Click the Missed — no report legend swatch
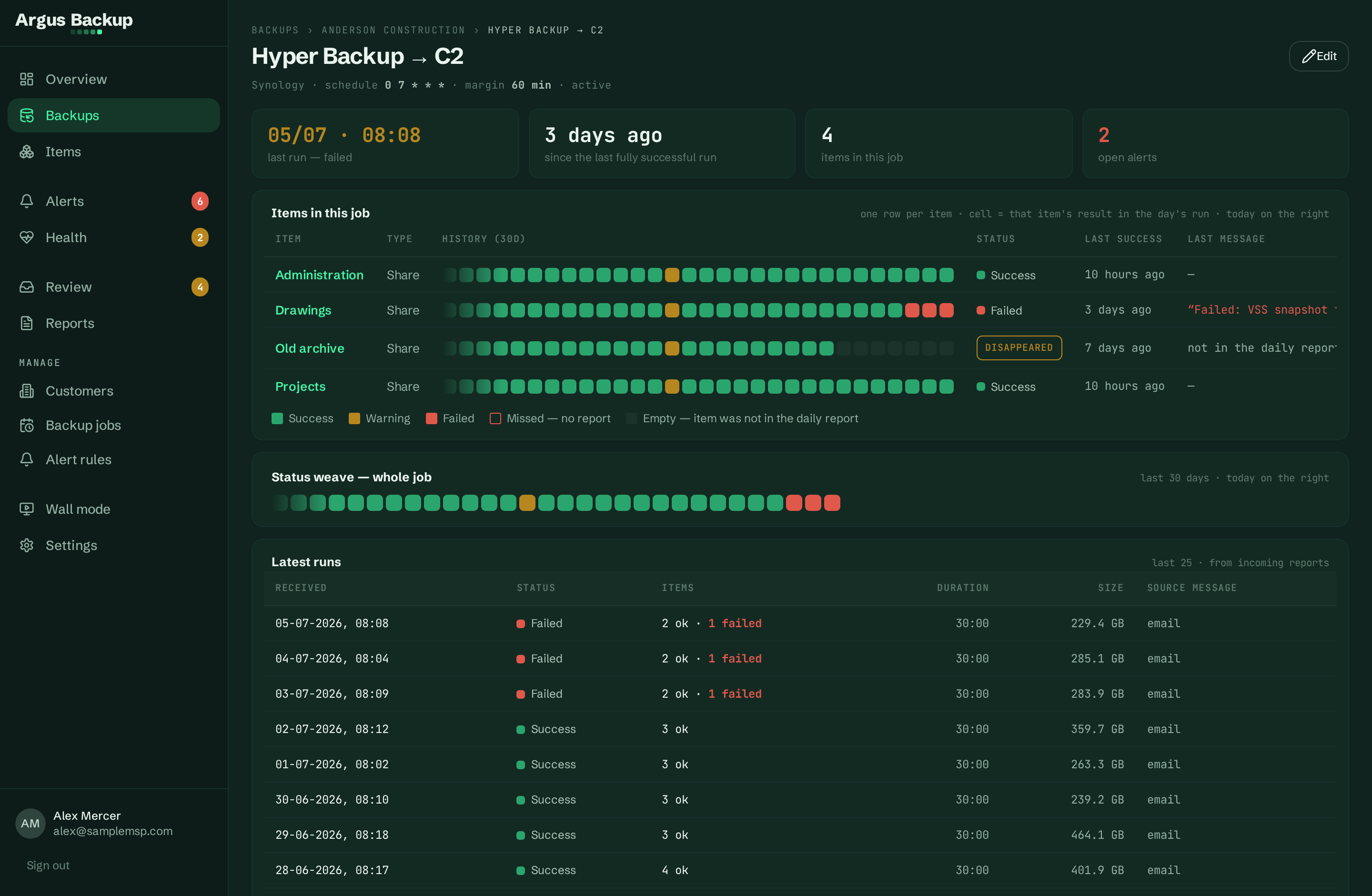 tap(495, 418)
